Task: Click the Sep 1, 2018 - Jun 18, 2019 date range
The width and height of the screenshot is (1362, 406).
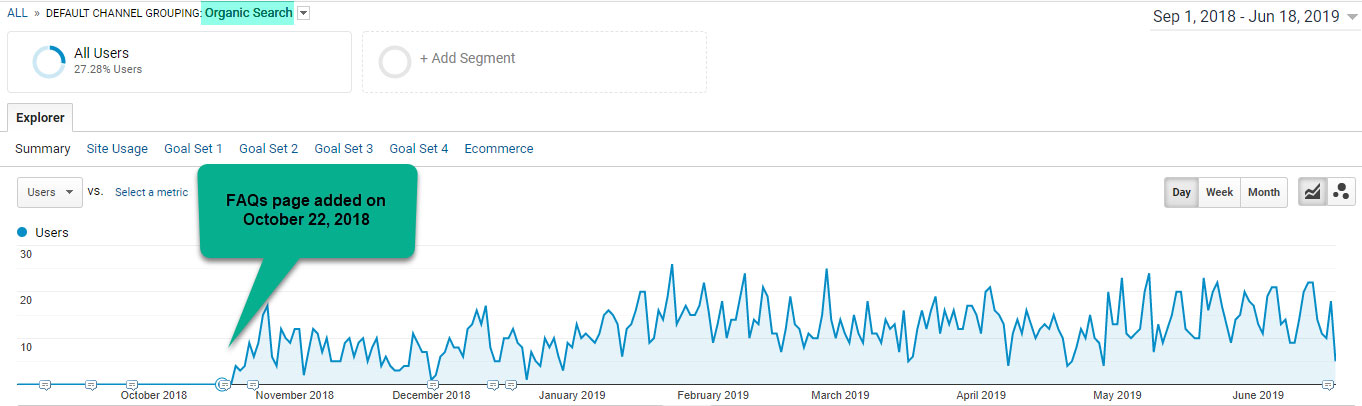Action: [x=1245, y=17]
